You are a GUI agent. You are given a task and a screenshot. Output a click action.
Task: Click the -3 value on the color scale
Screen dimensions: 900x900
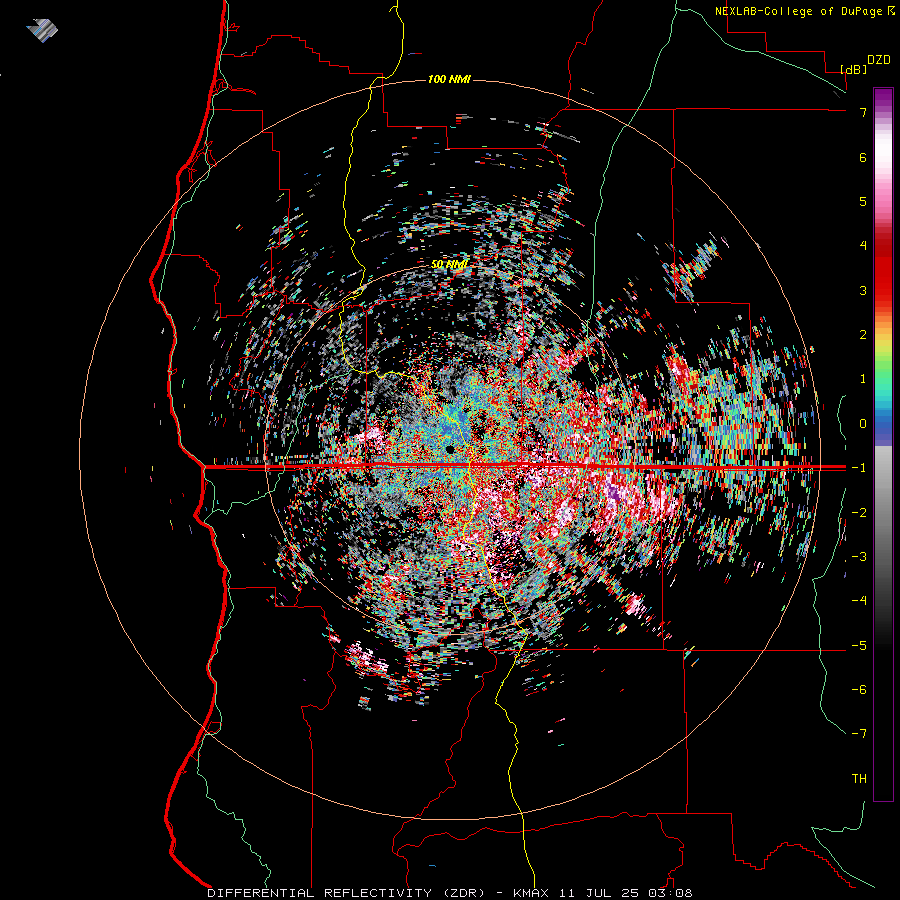[x=859, y=557]
